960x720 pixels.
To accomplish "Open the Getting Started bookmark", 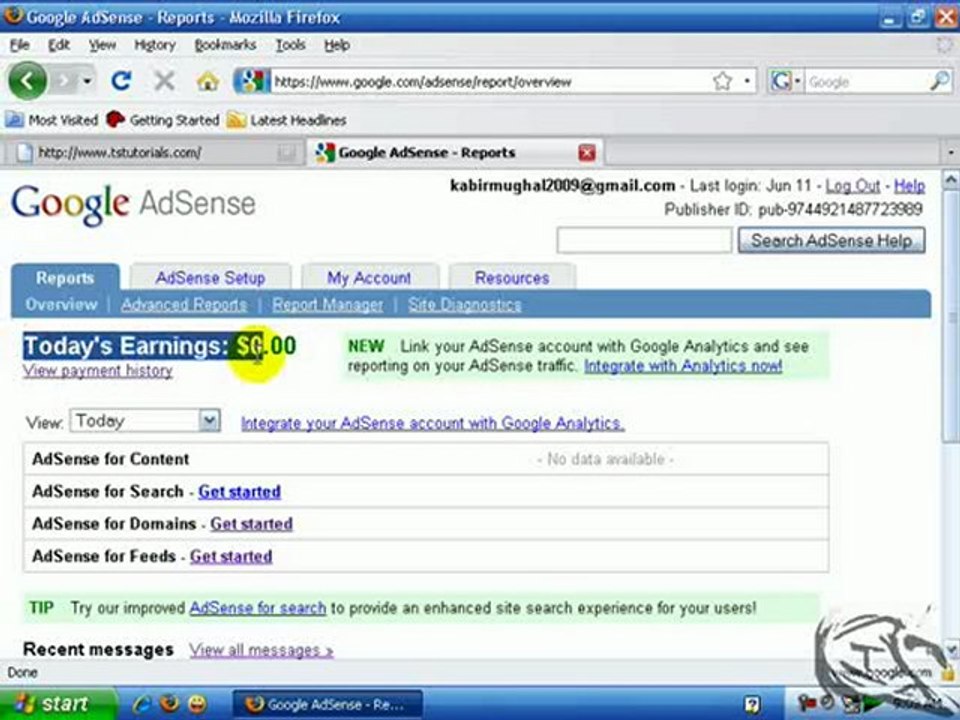I will tap(162, 120).
